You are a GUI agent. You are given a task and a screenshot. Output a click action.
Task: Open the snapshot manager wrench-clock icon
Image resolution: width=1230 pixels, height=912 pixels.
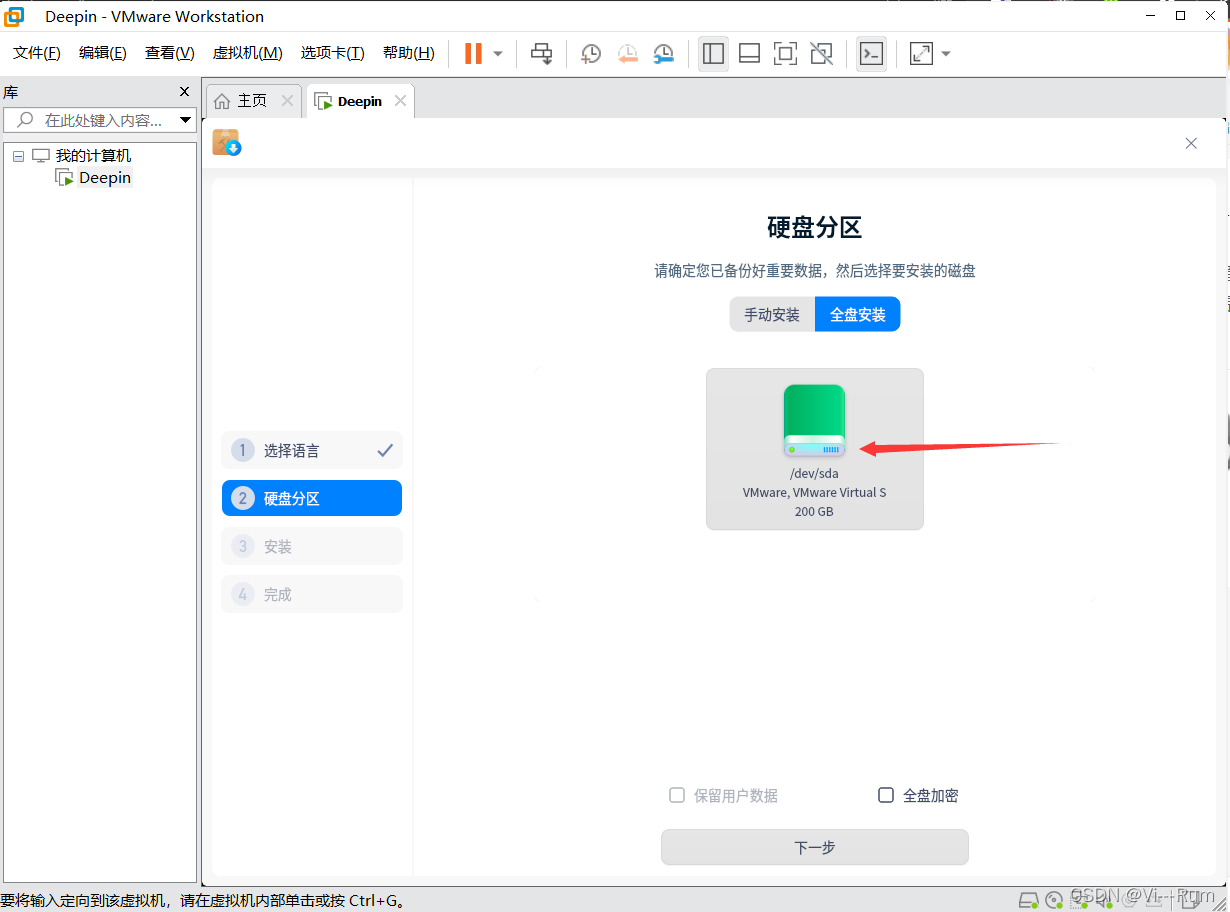pos(664,54)
